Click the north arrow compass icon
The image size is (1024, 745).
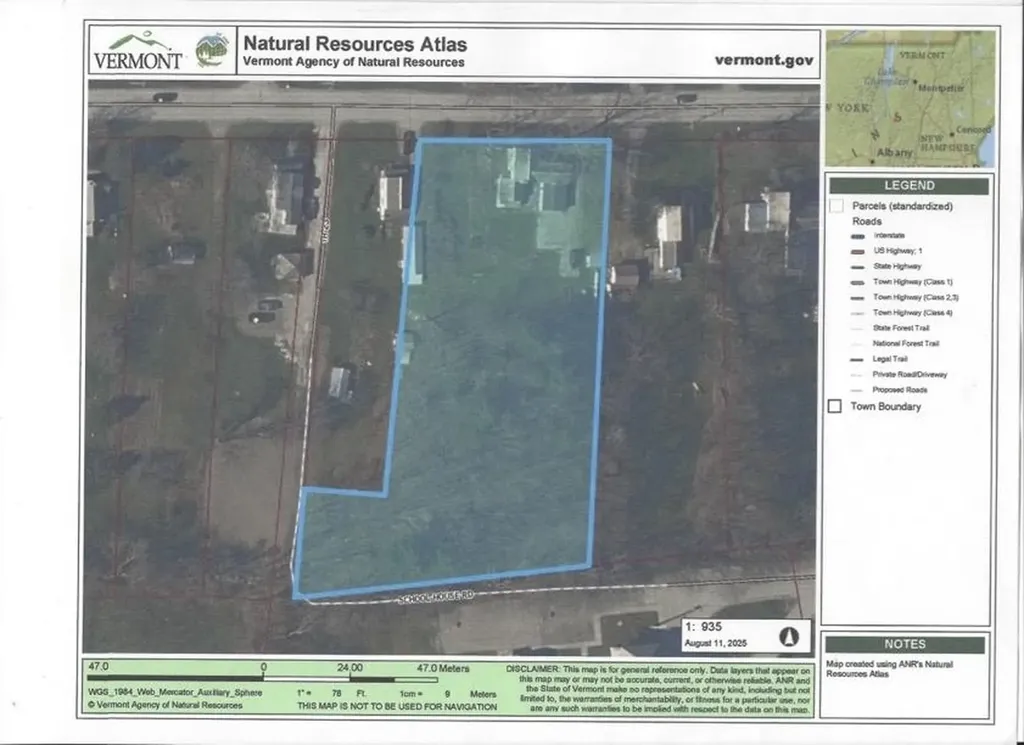pos(789,637)
